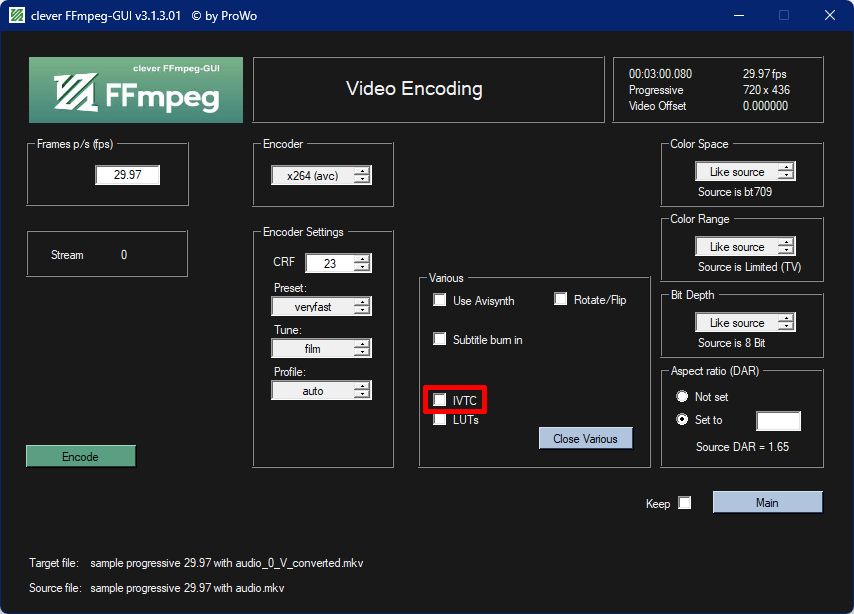Open the Profile auto selector

click(321, 390)
